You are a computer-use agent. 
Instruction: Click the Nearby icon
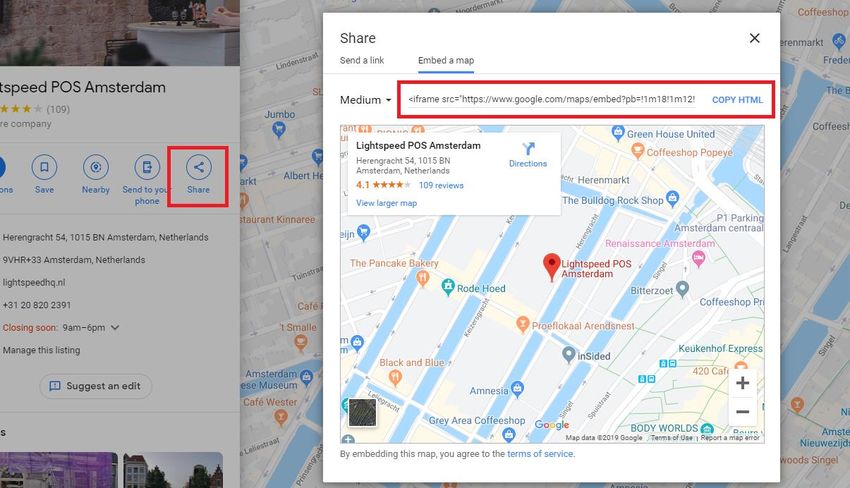[x=95, y=167]
